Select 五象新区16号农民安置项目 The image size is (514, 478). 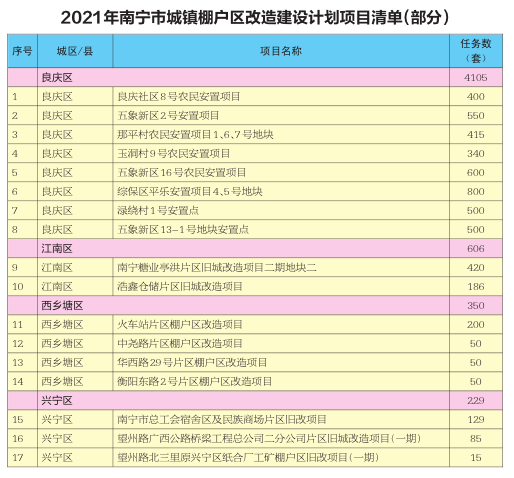tap(181, 173)
